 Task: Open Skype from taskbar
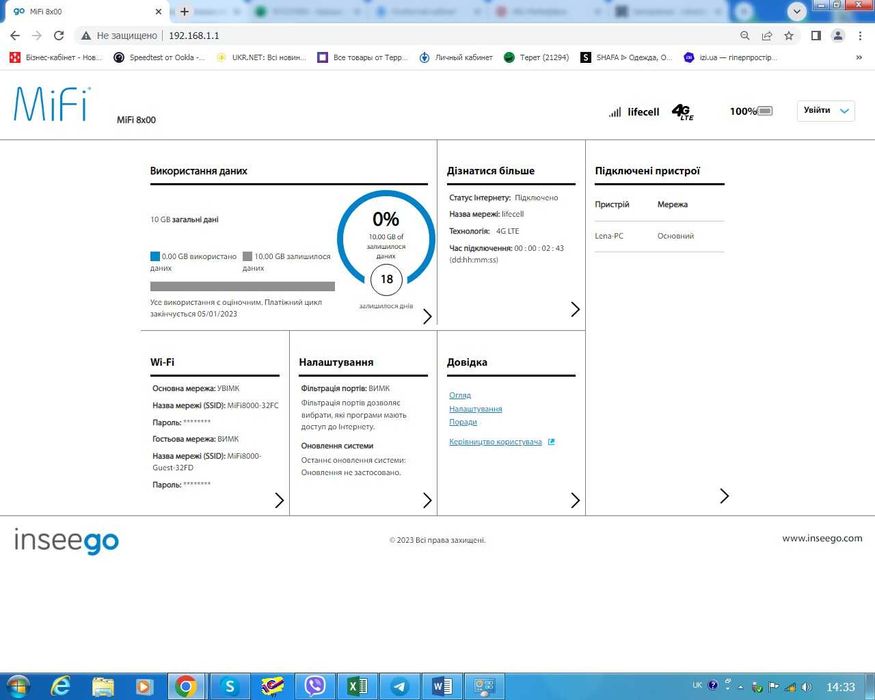click(229, 686)
